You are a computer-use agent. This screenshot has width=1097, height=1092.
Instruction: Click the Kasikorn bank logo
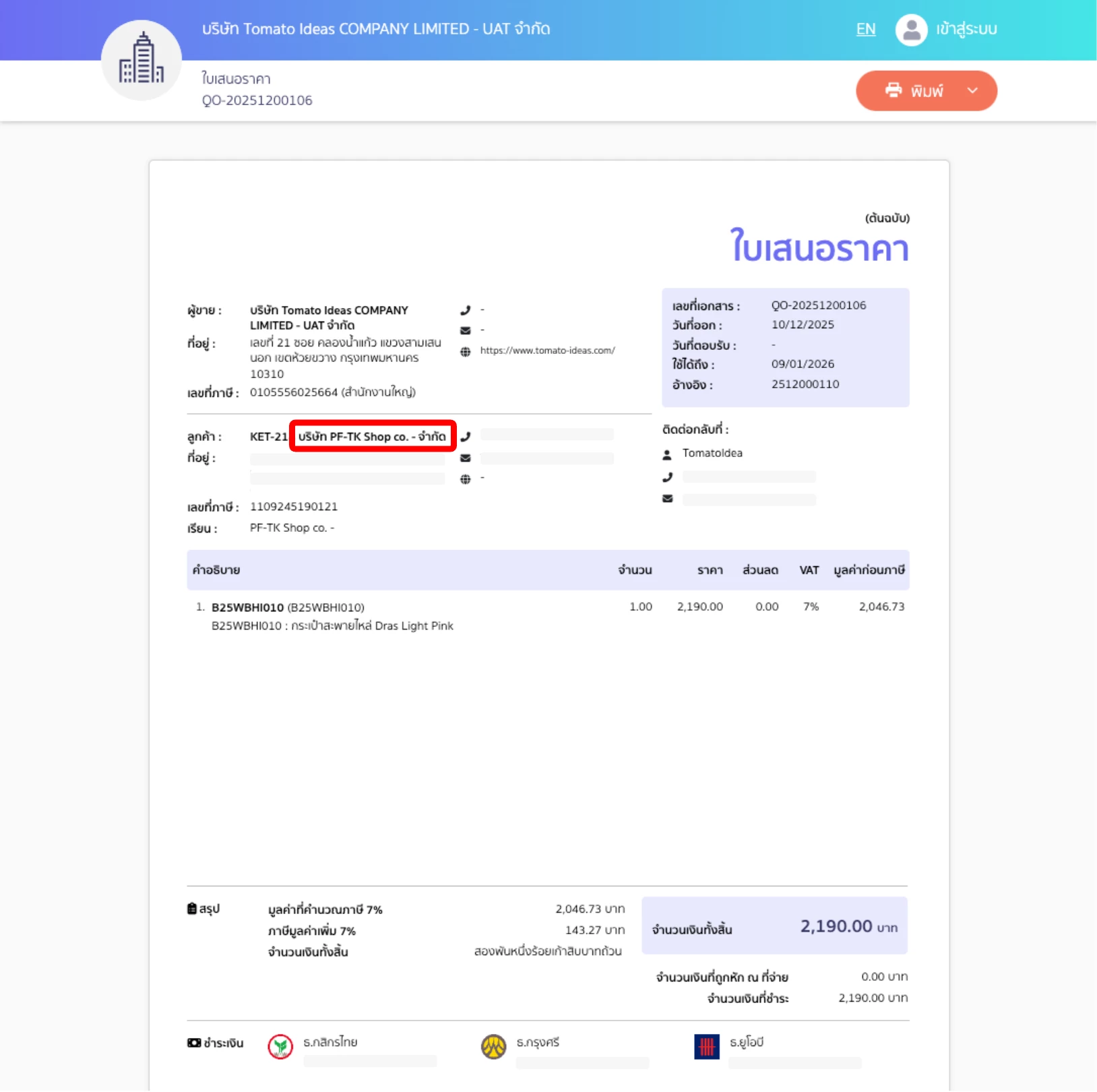tap(280, 1047)
